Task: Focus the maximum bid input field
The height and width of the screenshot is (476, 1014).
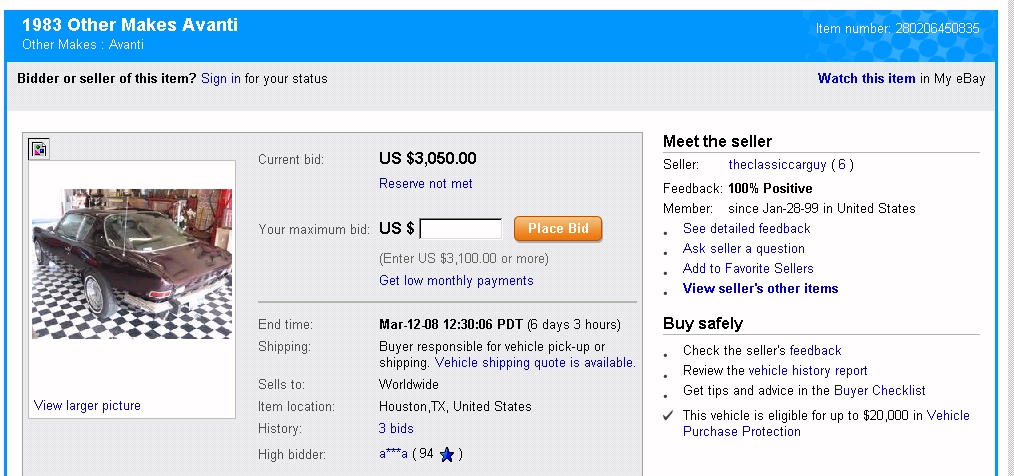Action: [x=461, y=229]
